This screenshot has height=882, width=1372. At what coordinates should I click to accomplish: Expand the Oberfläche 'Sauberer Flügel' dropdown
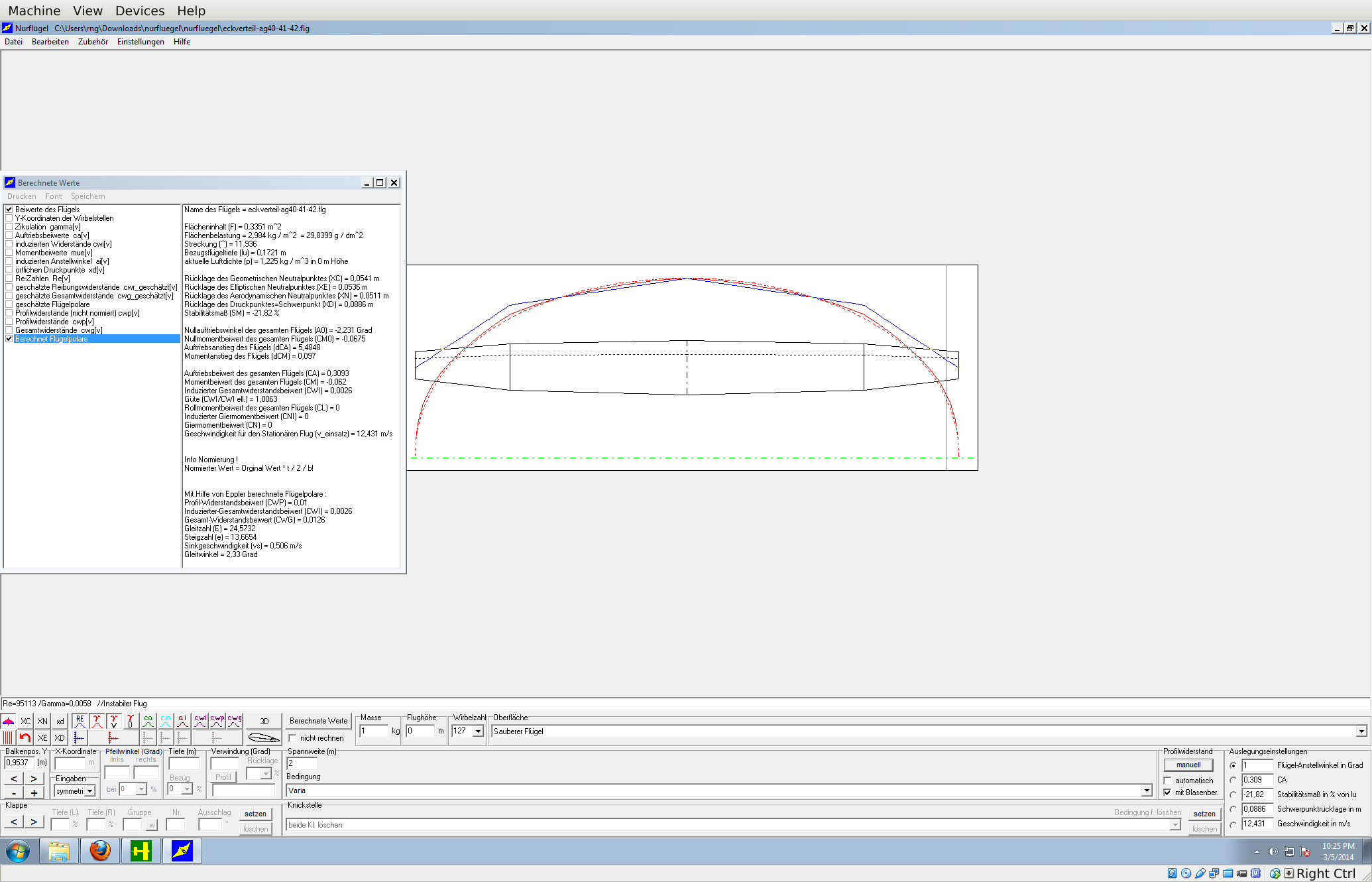coord(1361,731)
